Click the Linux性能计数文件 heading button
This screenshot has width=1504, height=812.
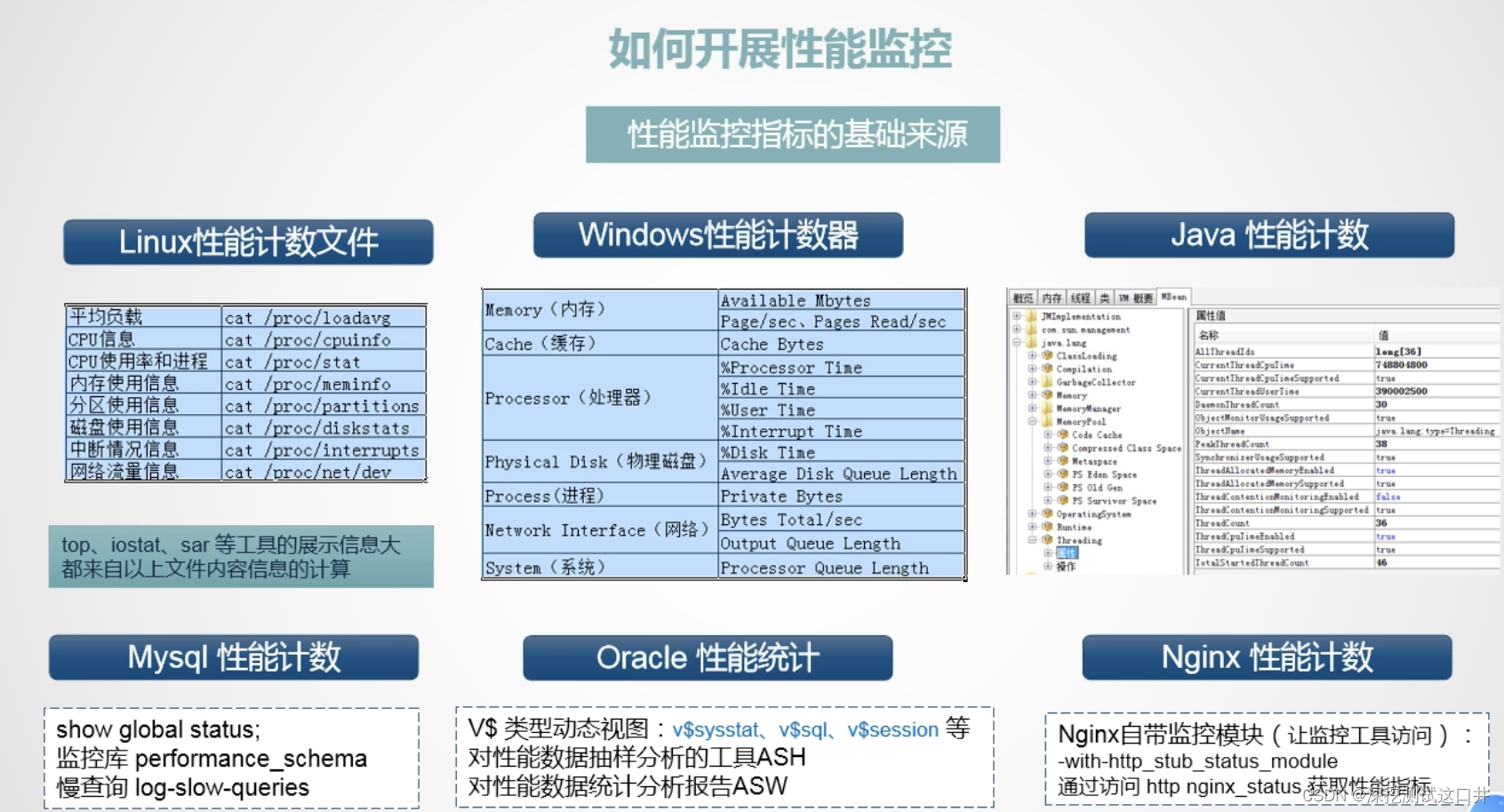point(248,242)
